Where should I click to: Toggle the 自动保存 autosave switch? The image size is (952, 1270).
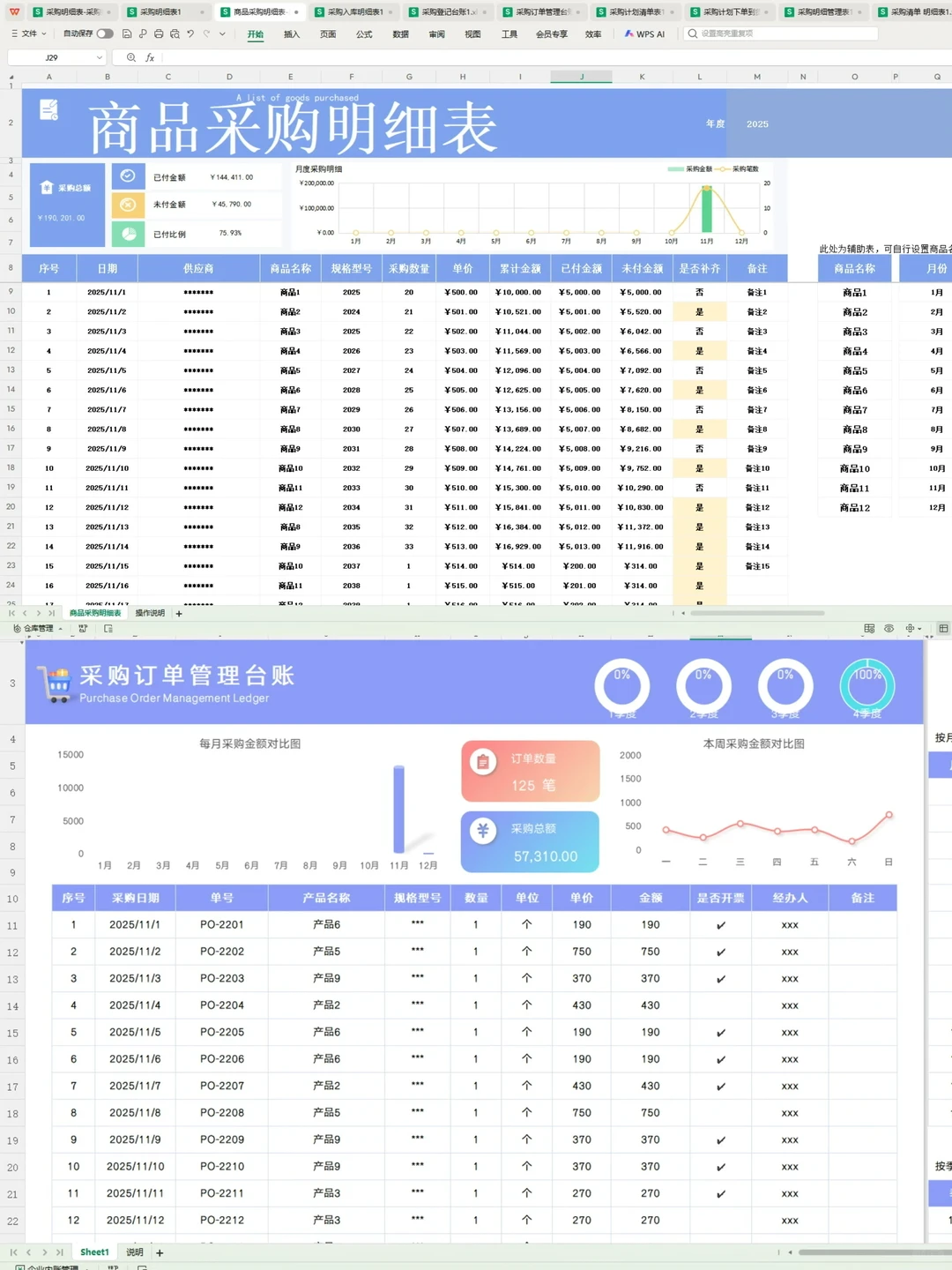tap(103, 34)
